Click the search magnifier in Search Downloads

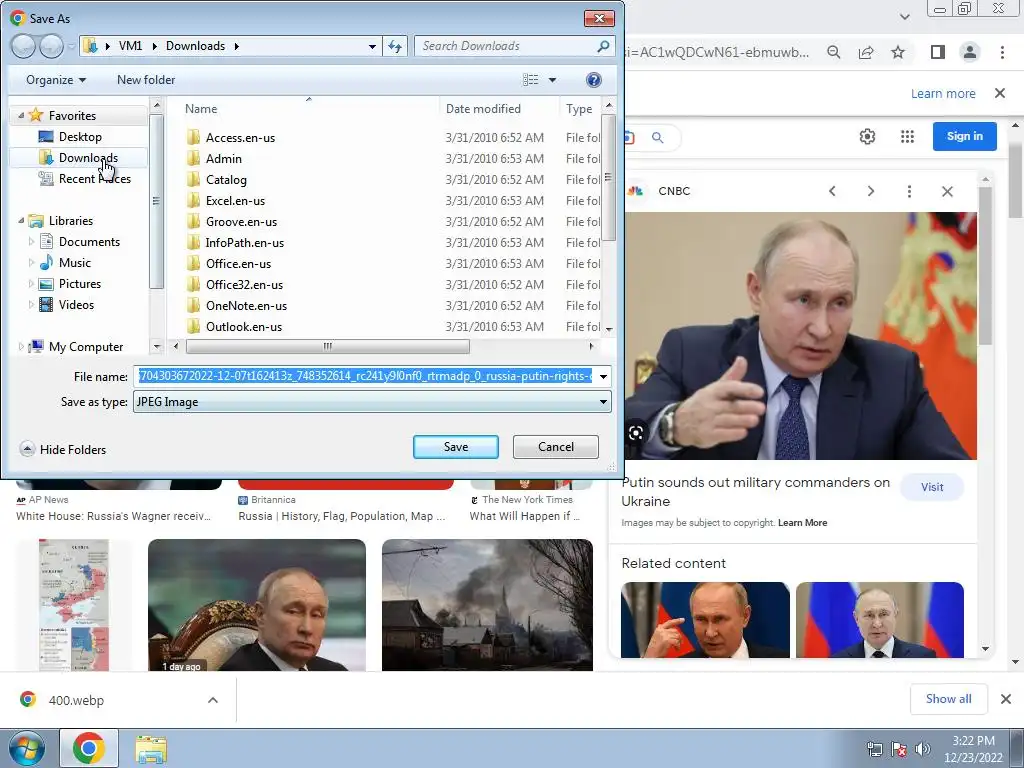[603, 46]
